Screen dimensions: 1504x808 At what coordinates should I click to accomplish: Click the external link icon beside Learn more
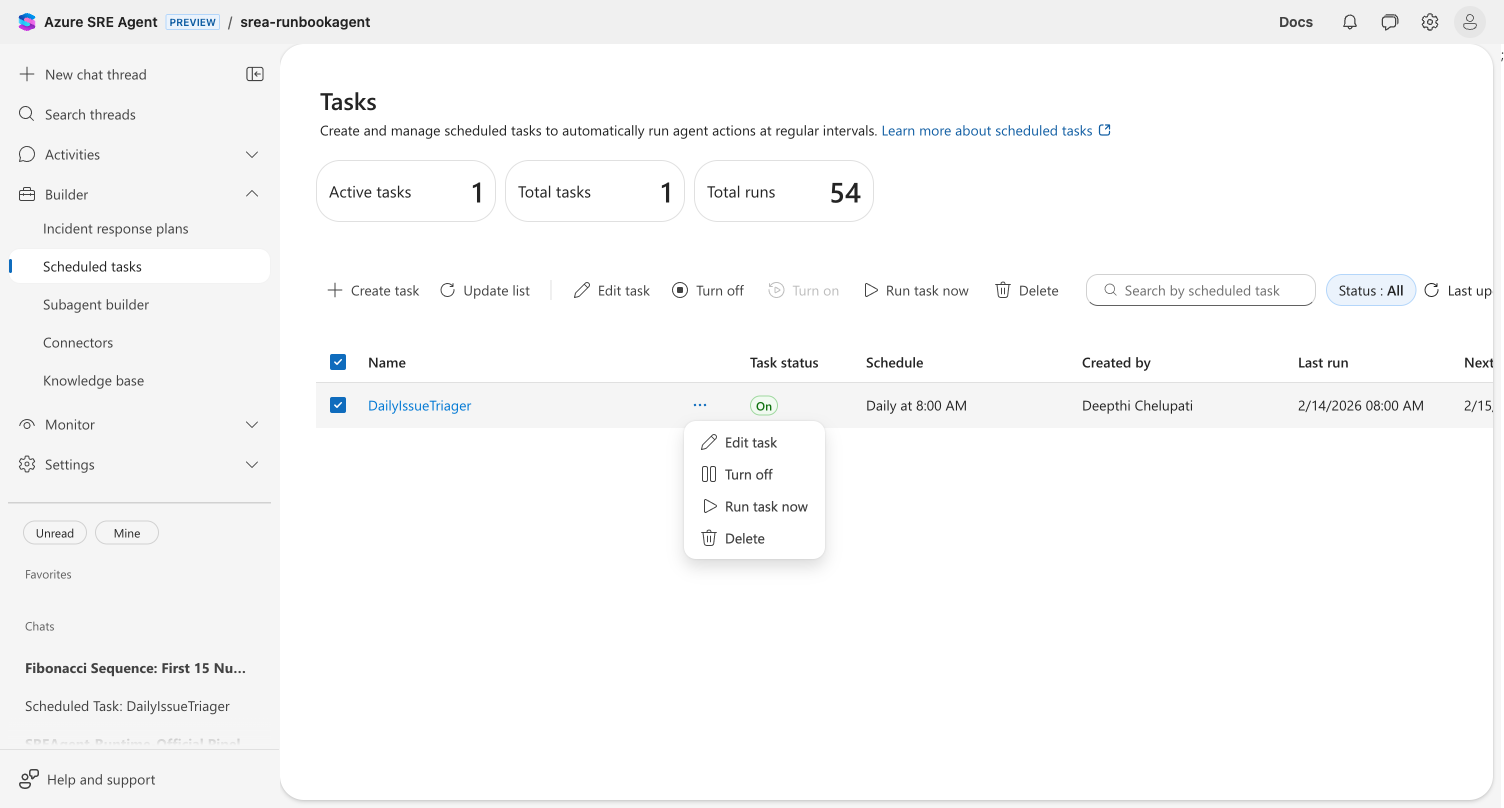[1105, 130]
